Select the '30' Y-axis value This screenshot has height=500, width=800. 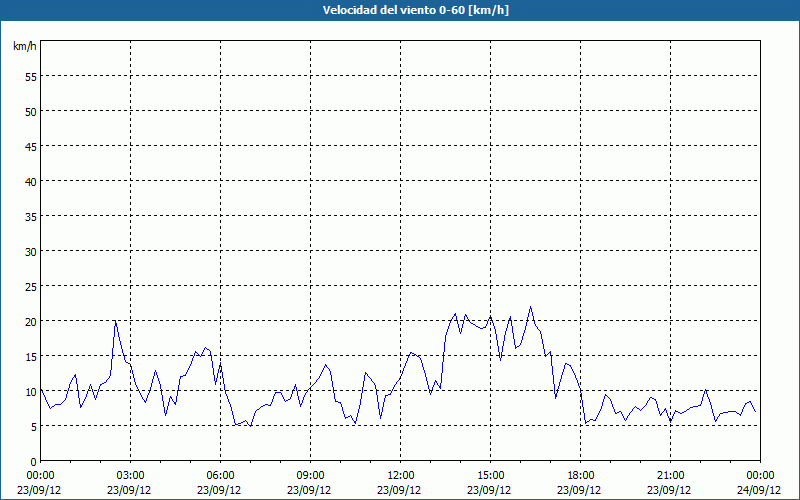(31, 252)
